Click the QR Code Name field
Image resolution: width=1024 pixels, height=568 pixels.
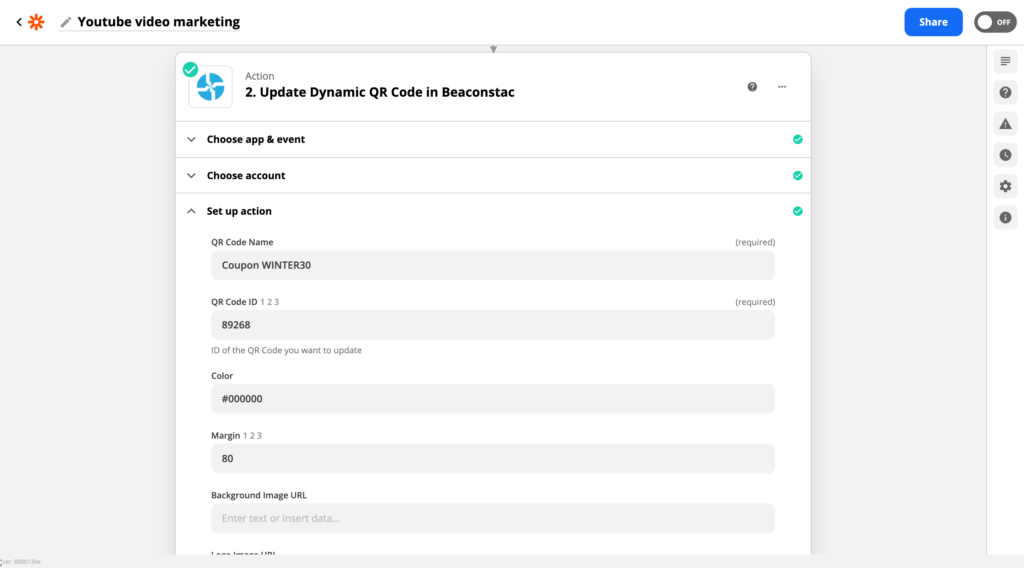492,265
